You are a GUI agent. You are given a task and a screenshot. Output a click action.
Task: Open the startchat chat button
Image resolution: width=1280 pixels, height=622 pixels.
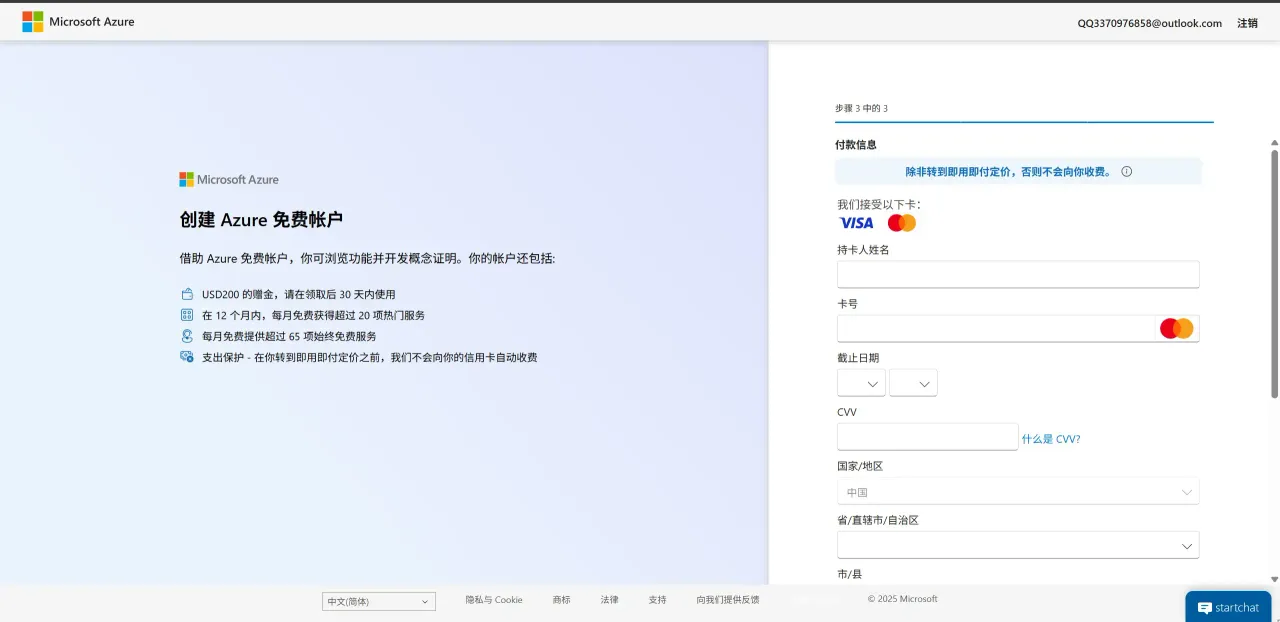[1228, 607]
